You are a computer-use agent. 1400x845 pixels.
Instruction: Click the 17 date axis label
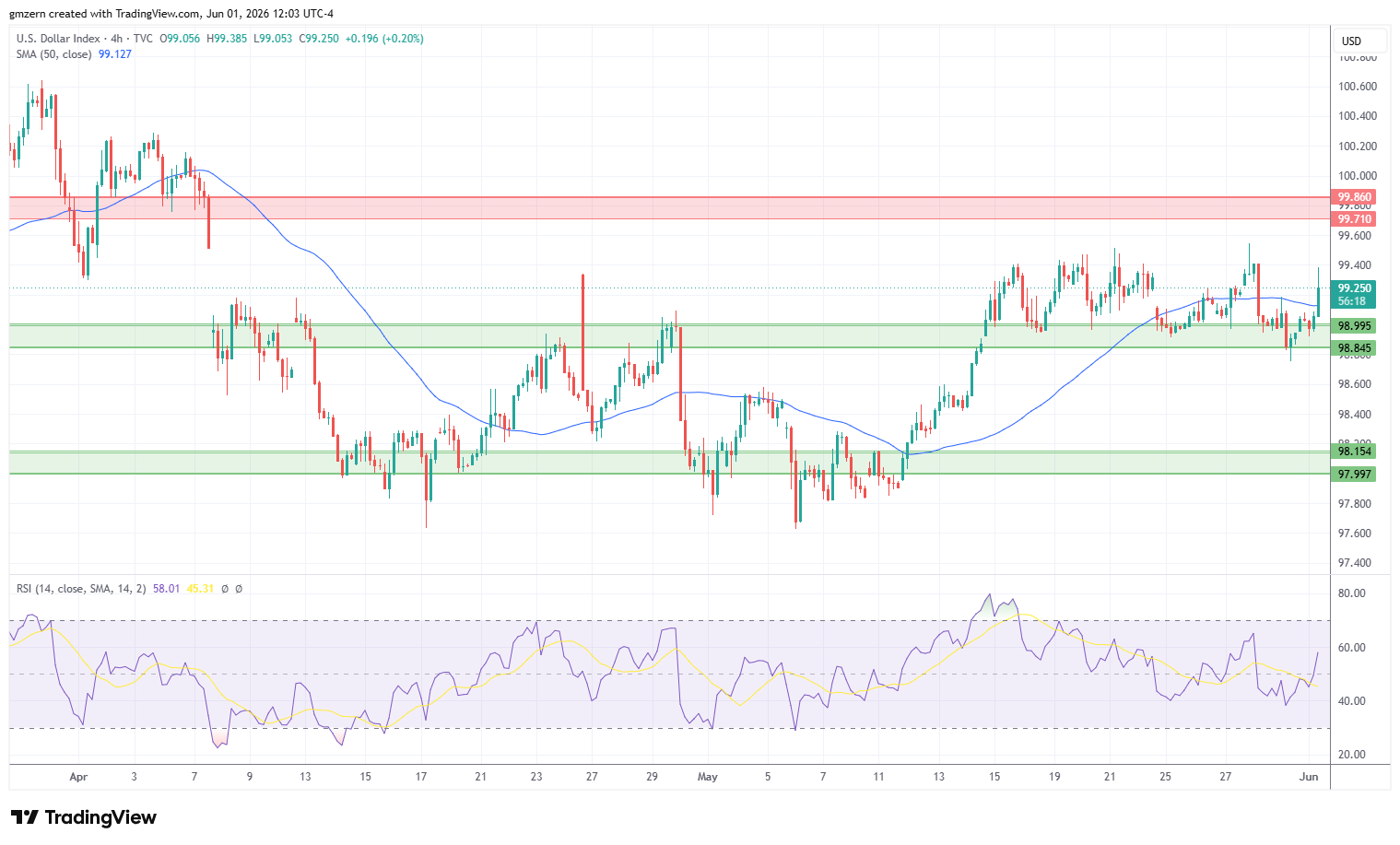421,777
